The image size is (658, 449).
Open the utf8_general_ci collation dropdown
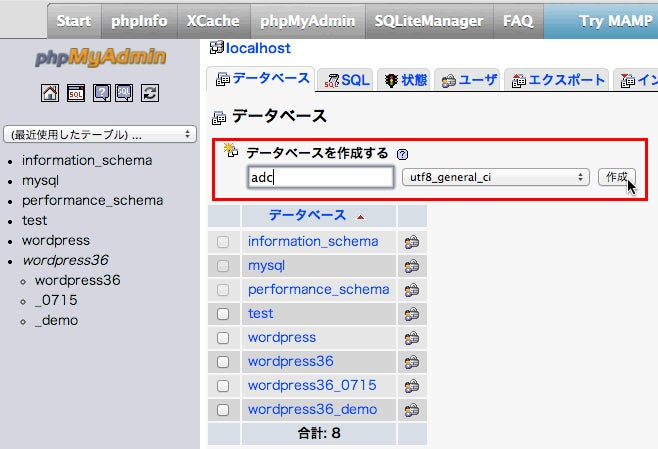point(496,177)
